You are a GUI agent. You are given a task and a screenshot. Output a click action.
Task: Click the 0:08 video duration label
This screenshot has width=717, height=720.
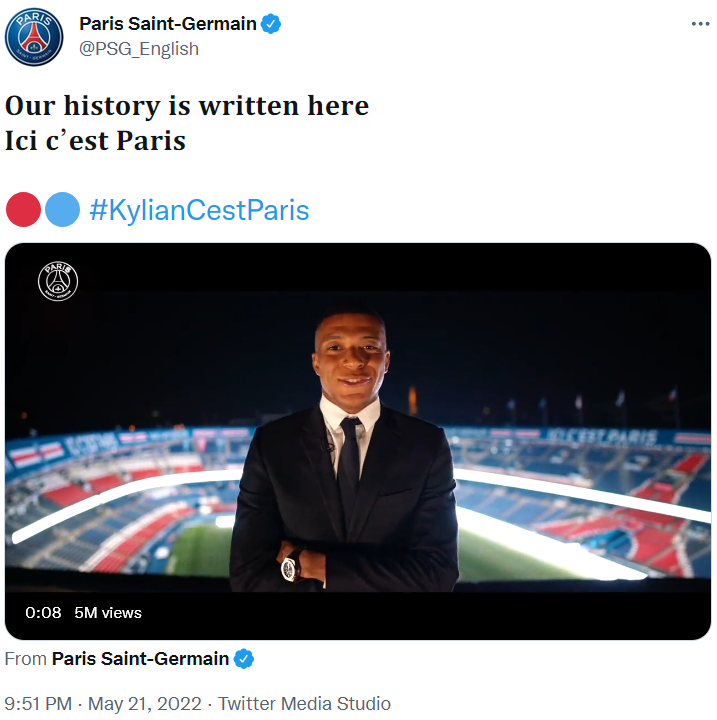pos(43,612)
